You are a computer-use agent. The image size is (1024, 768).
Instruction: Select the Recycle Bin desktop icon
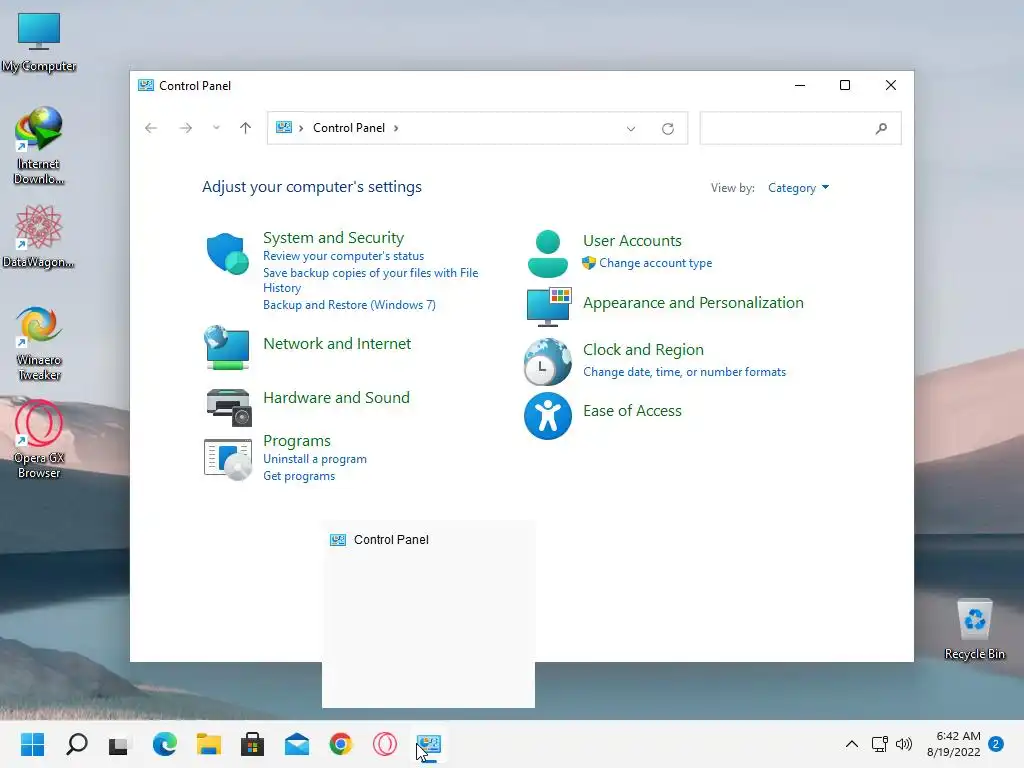pos(974,629)
